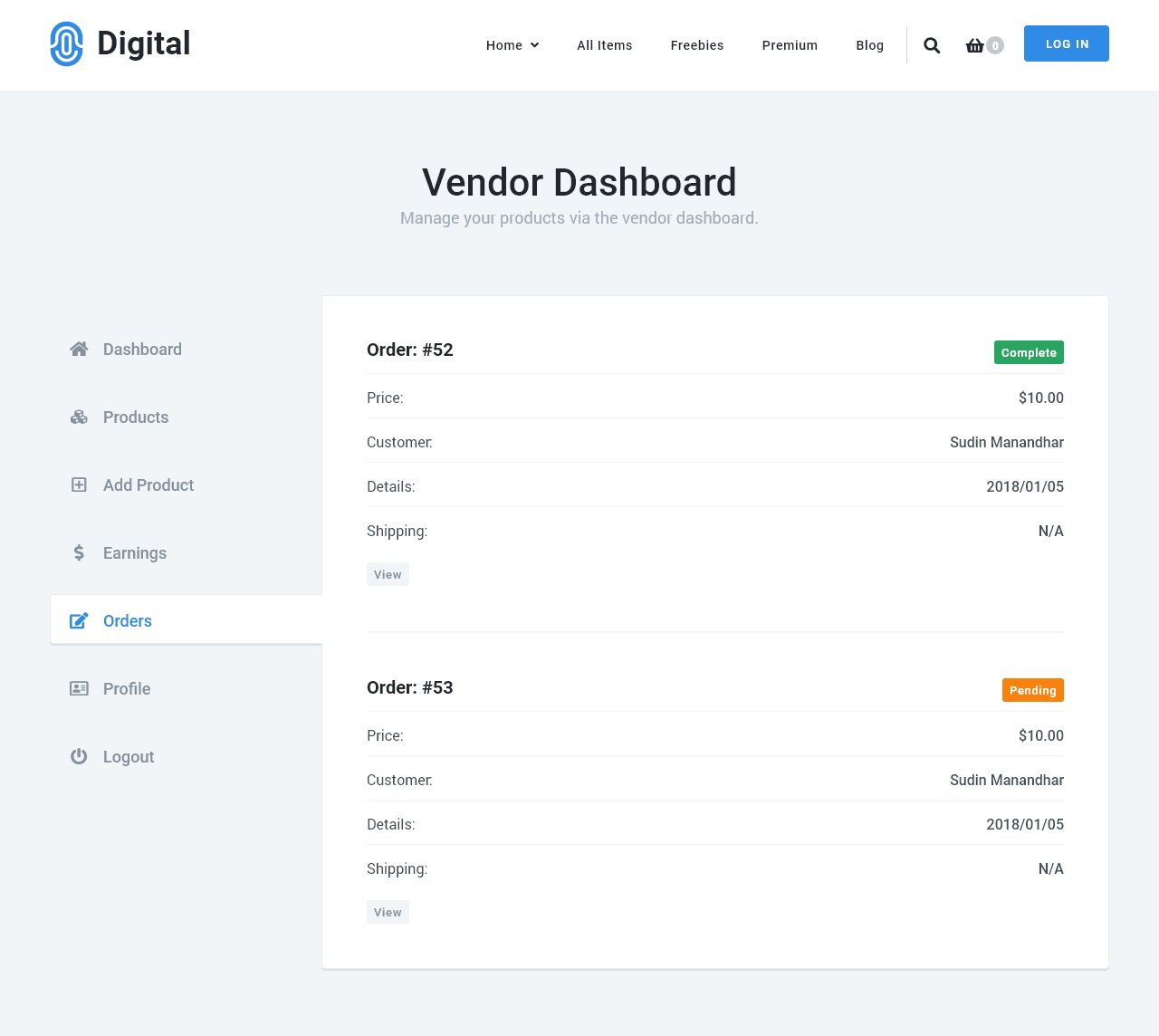Click the Profile ID card icon
The image size is (1159, 1036).
[79, 689]
